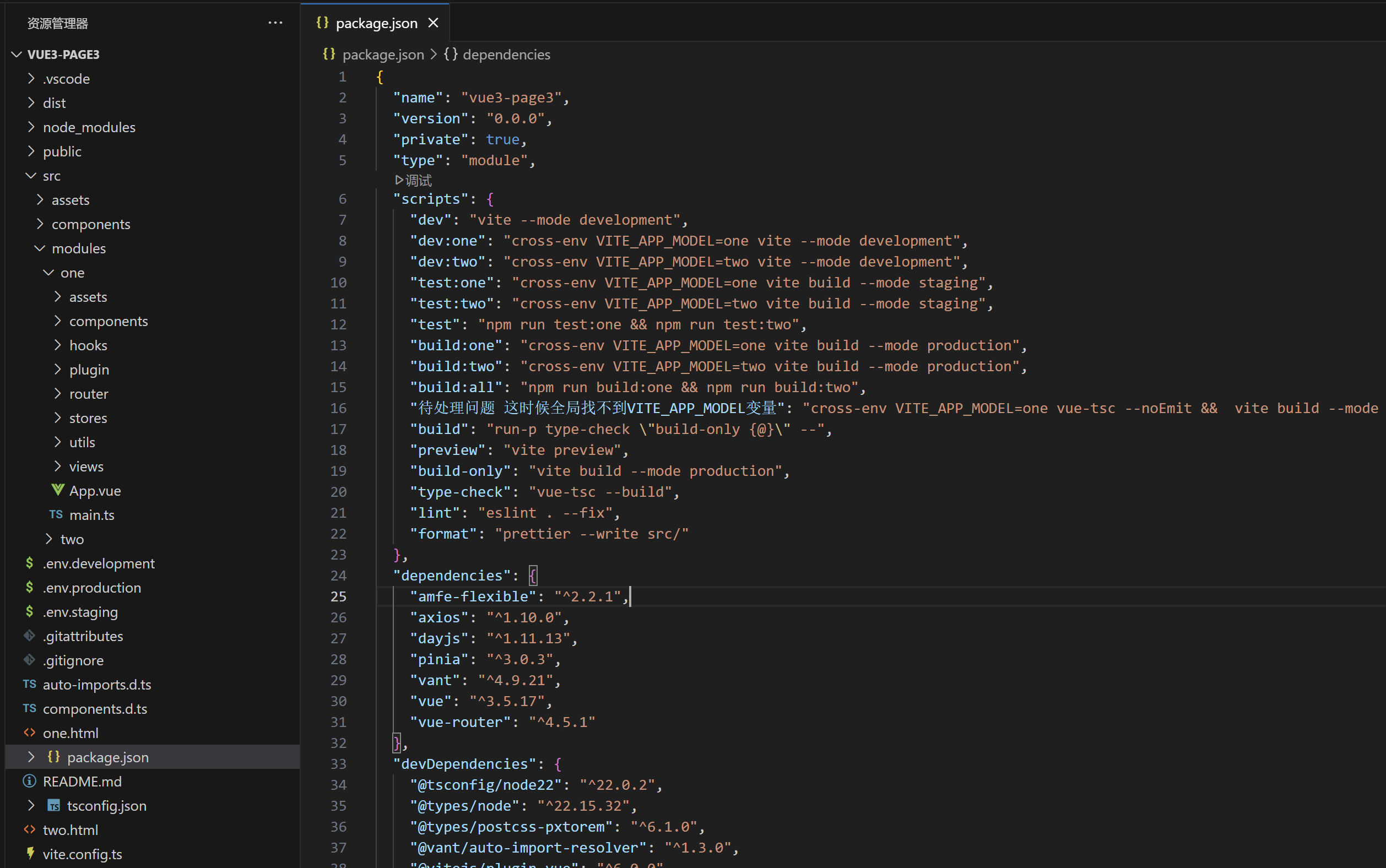The height and width of the screenshot is (868, 1386).
Task: Click line number 24 in gutter
Action: click(x=338, y=575)
